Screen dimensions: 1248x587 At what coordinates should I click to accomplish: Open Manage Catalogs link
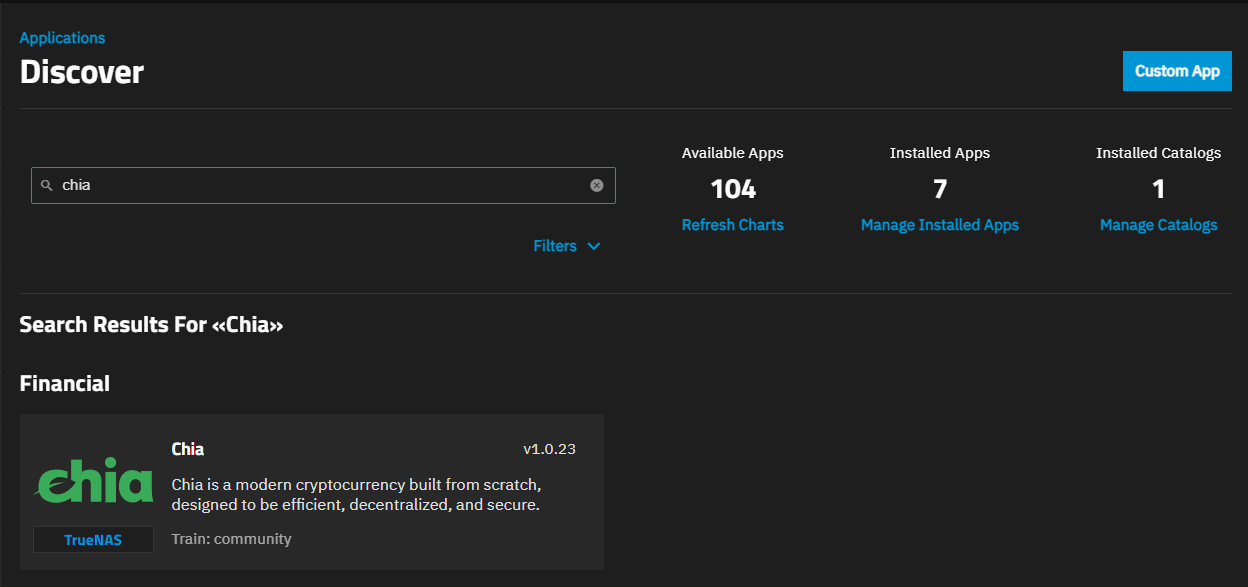point(1159,225)
